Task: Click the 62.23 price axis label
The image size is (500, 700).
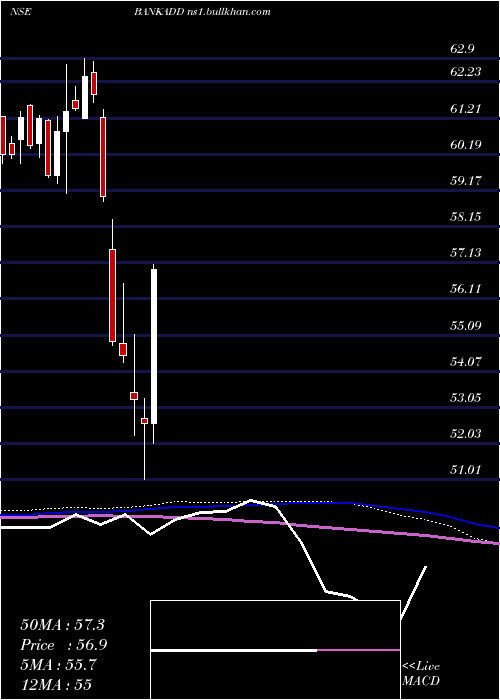Action: [x=466, y=71]
